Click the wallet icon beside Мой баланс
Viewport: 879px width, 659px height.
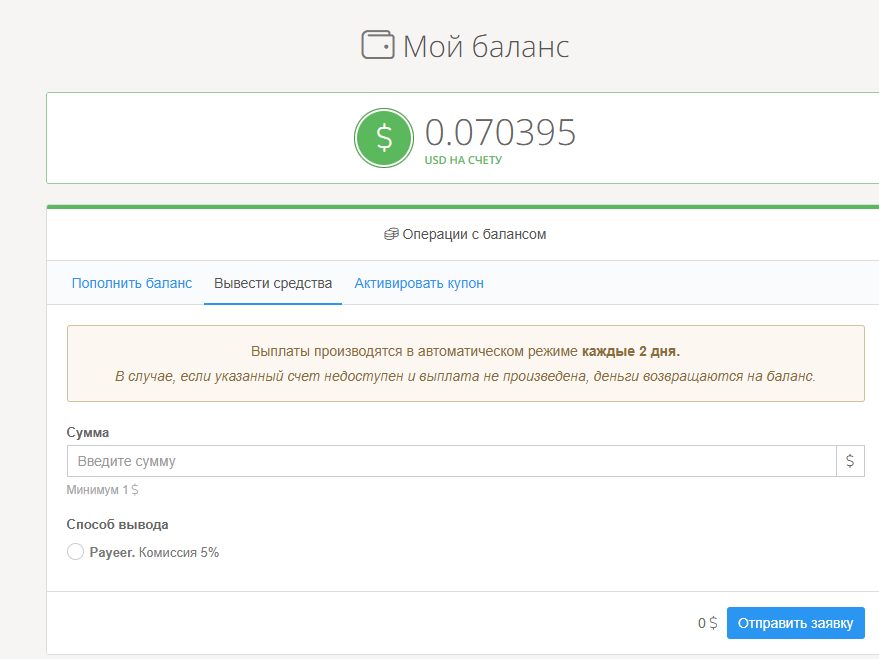pos(378,46)
